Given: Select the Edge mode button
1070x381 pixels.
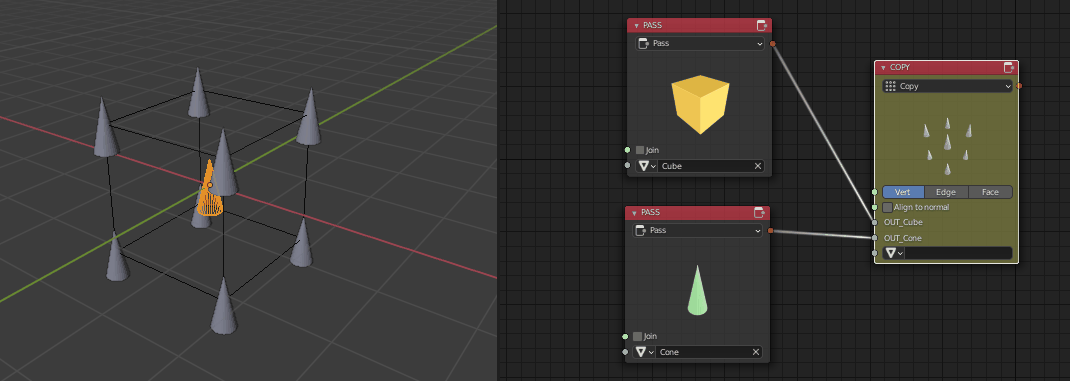Looking at the screenshot, I should pos(946,193).
